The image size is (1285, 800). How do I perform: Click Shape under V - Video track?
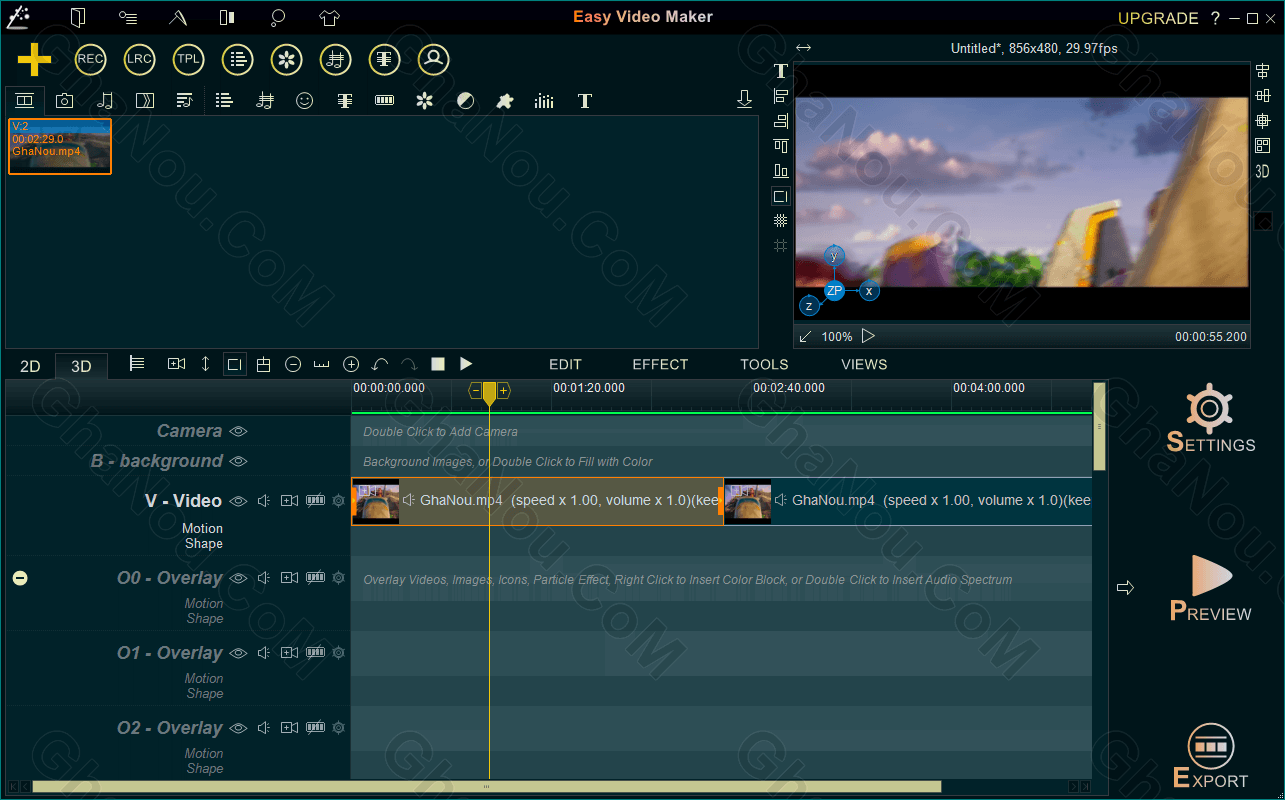click(204, 544)
